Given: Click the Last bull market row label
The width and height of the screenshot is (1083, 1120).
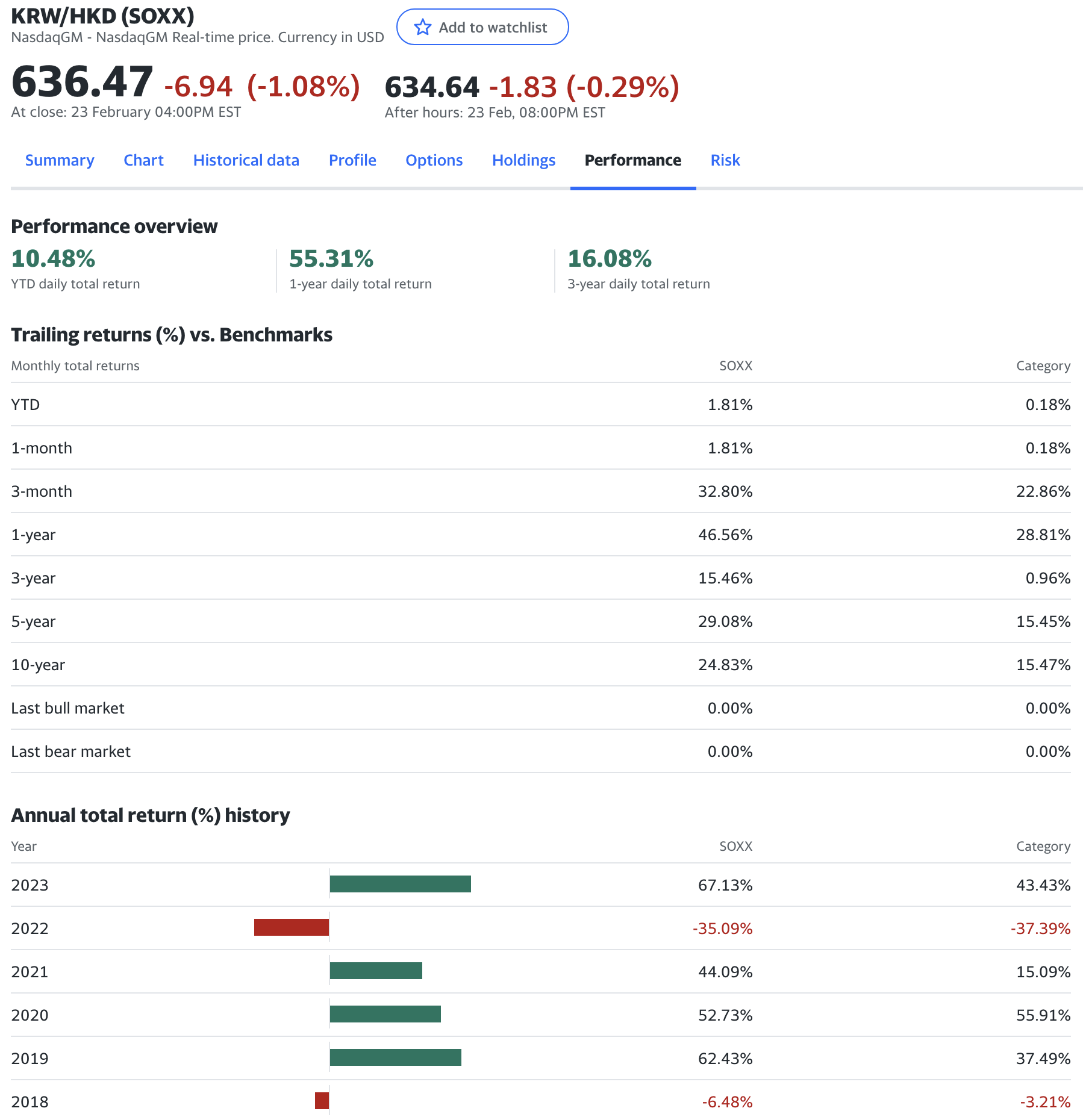Looking at the screenshot, I should tap(67, 708).
